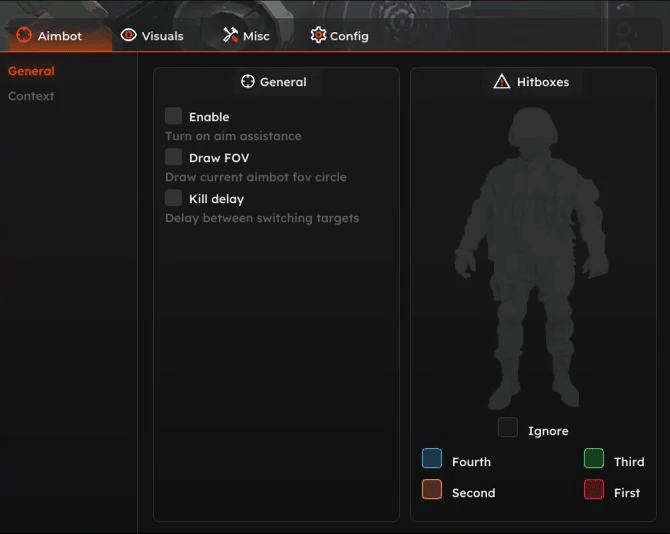The image size is (670, 534).
Task: Switch to the Config tab label
Action: [x=349, y=36]
